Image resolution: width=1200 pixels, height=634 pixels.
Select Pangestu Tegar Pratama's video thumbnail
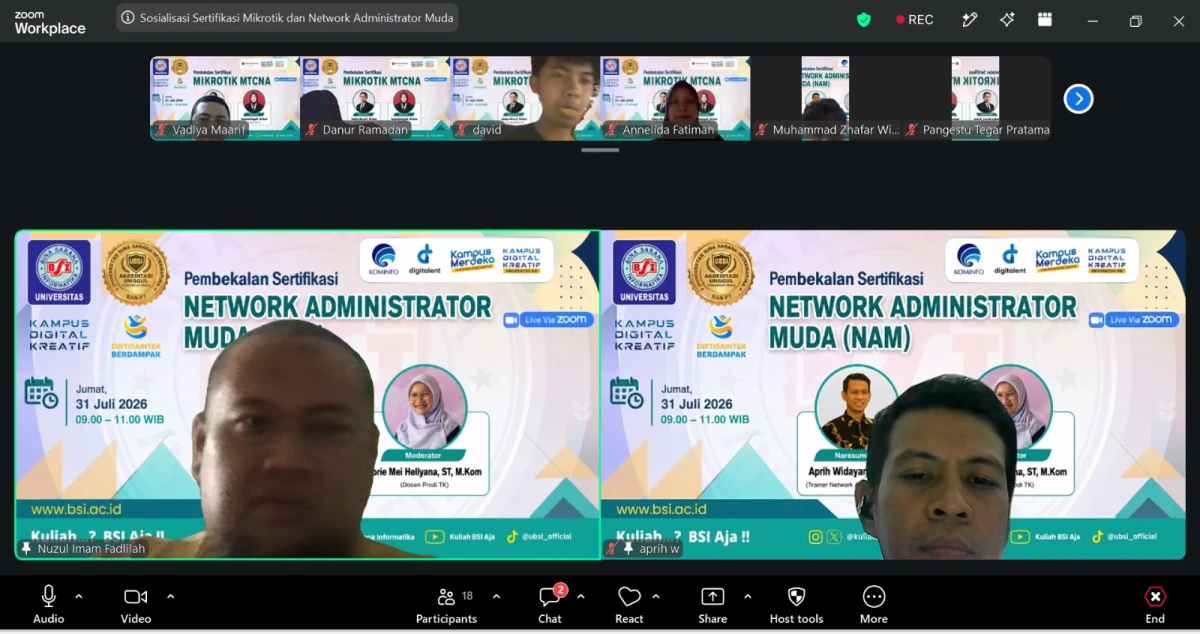[975, 98]
